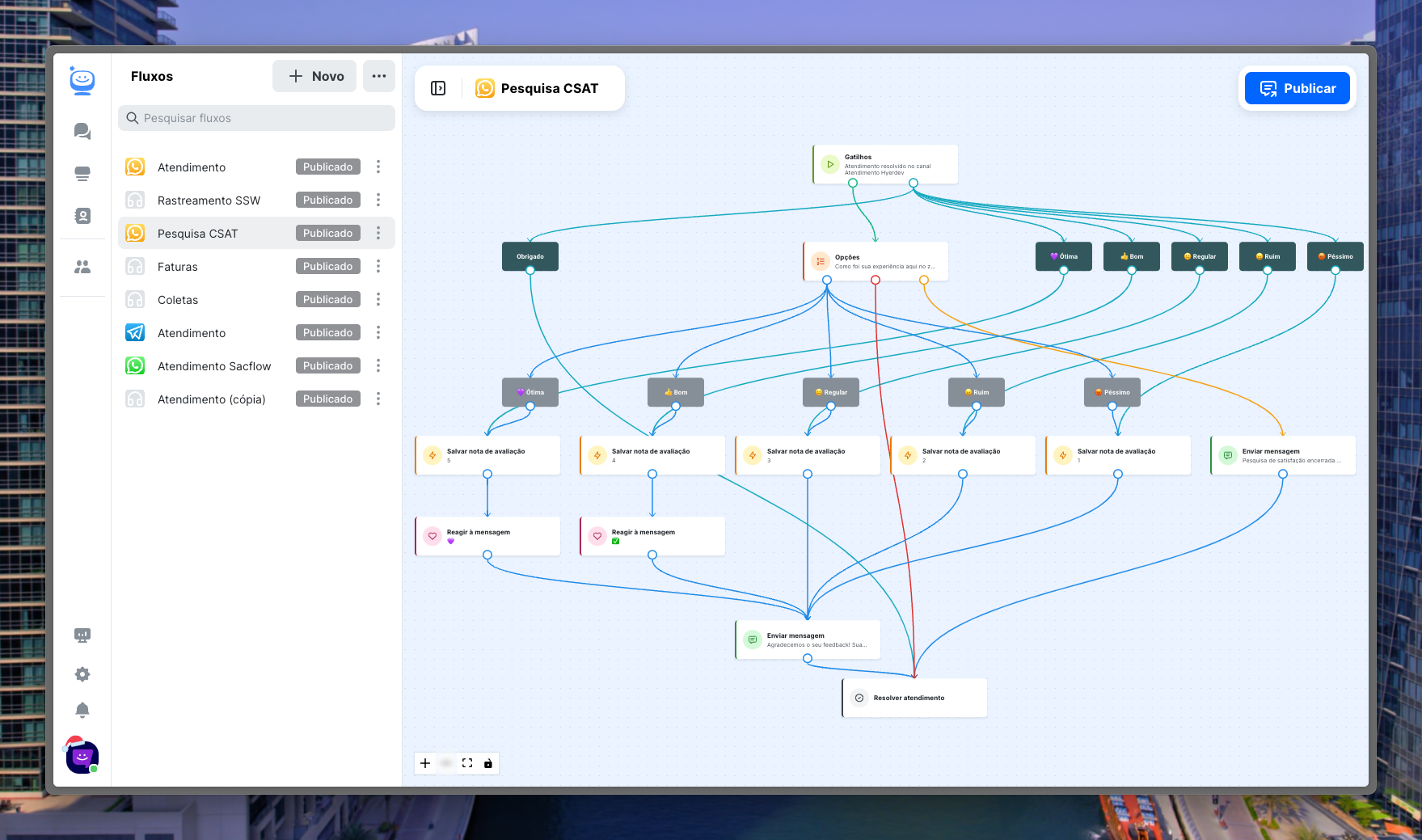Click the notifications bell icon

click(82, 710)
